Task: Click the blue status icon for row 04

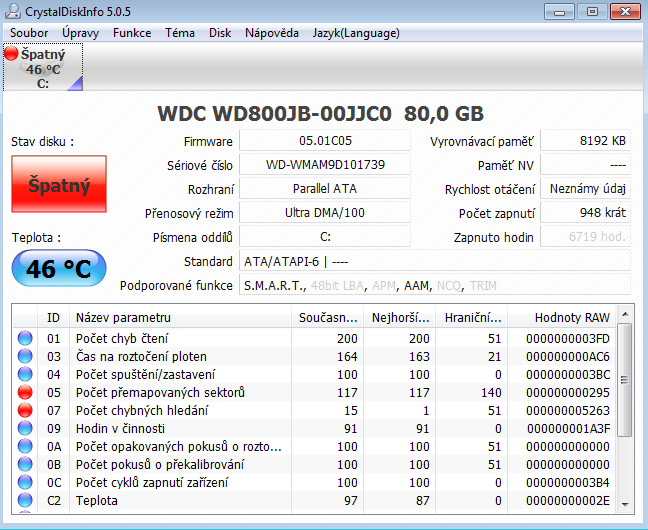Action: (25, 374)
